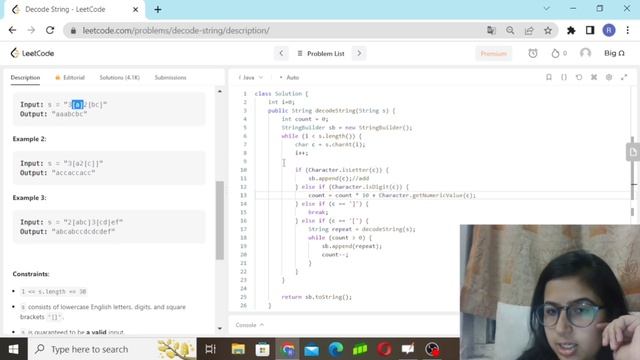Open Task View on taskbar
The height and width of the screenshot is (360, 640).
210,349
